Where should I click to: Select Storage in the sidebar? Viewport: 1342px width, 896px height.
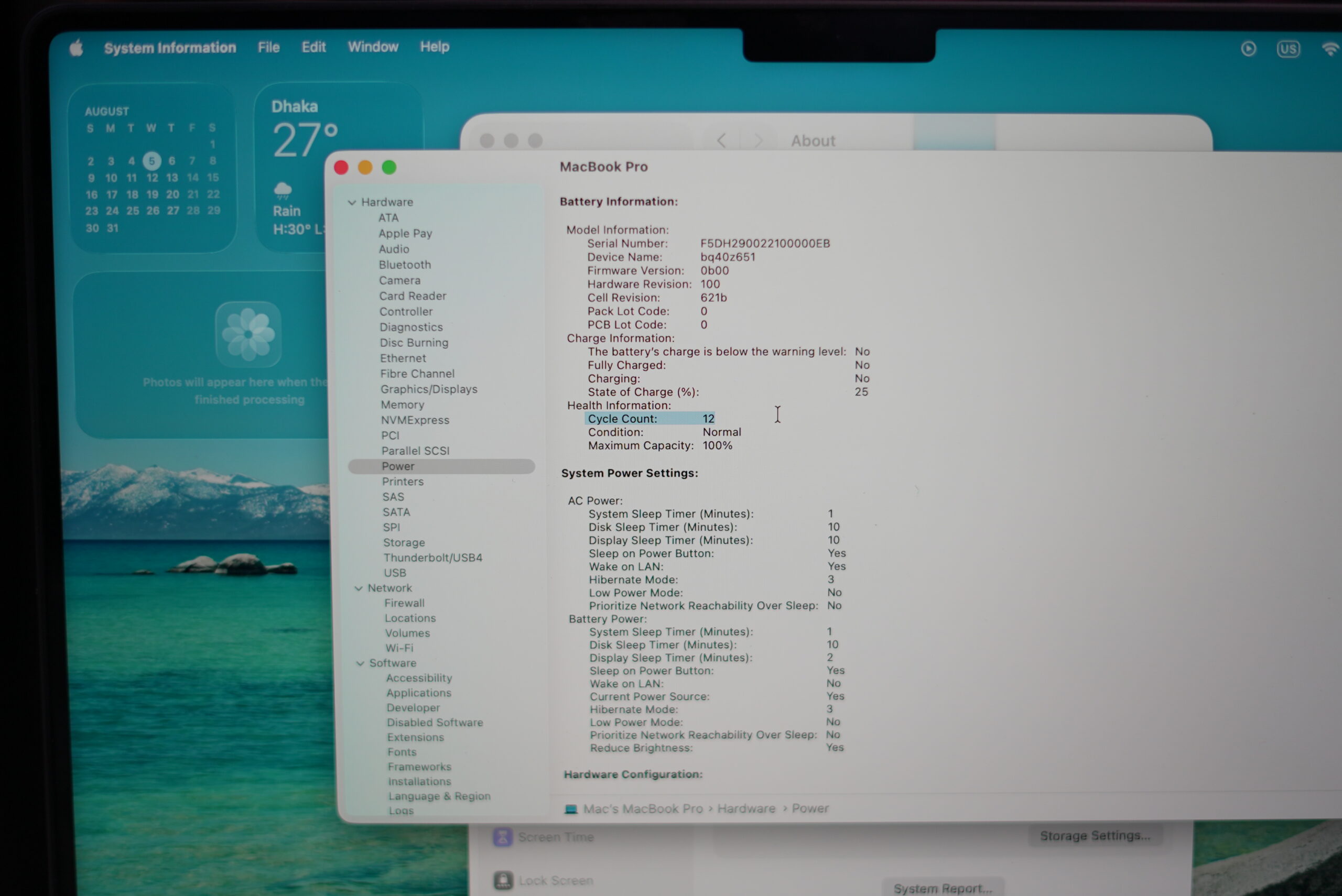pyautogui.click(x=404, y=542)
